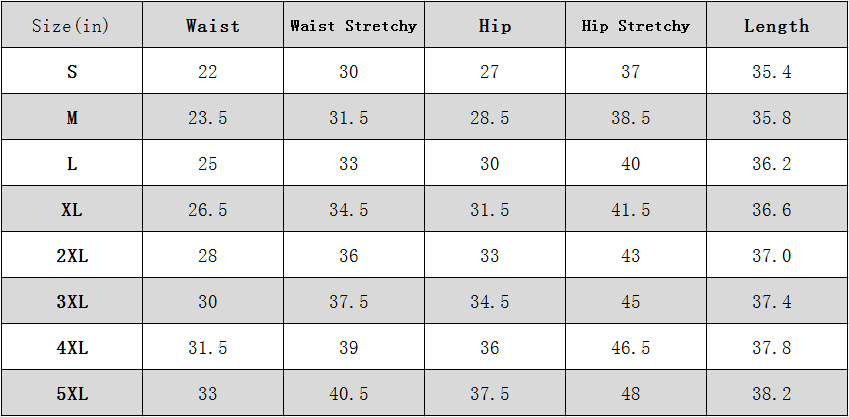
Task: Click the "S" size row label
Action: (x=72, y=72)
